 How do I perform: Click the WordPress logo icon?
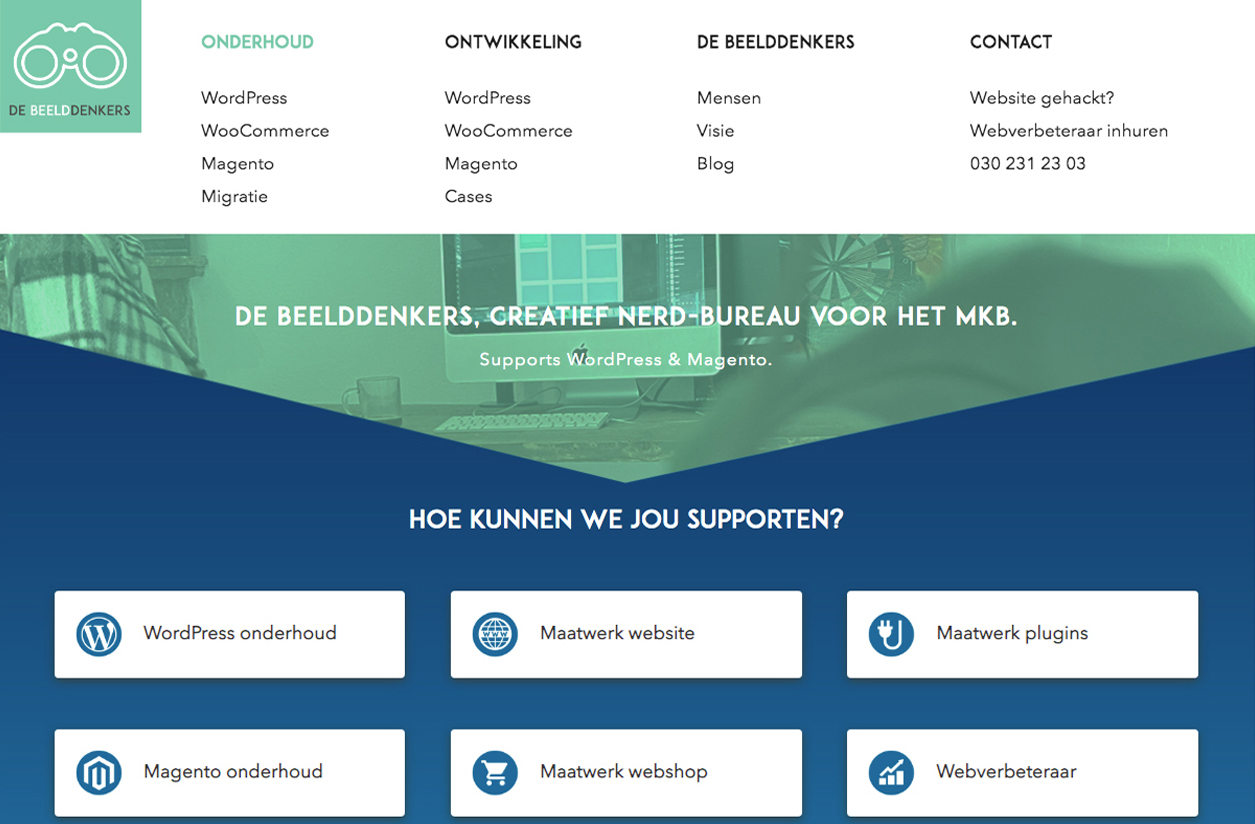click(x=99, y=634)
